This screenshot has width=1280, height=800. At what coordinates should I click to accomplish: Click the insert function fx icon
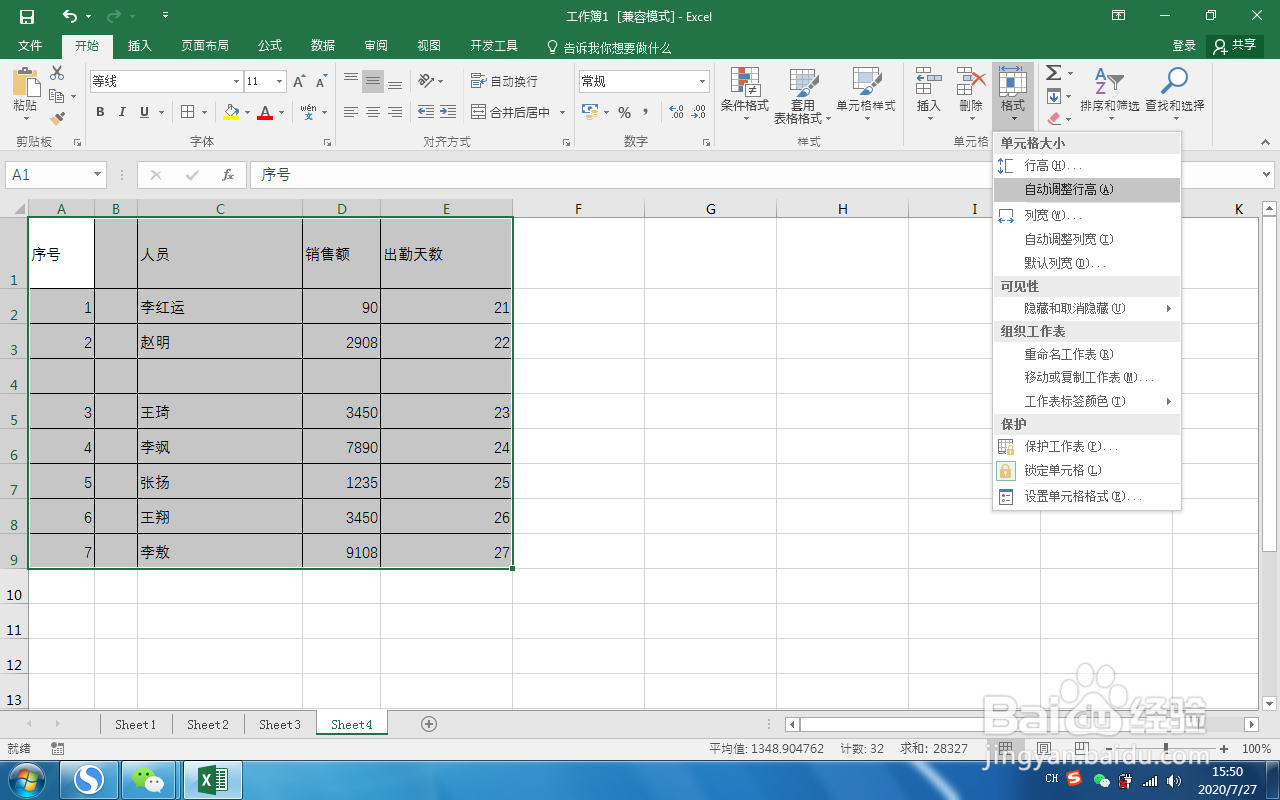[x=228, y=175]
